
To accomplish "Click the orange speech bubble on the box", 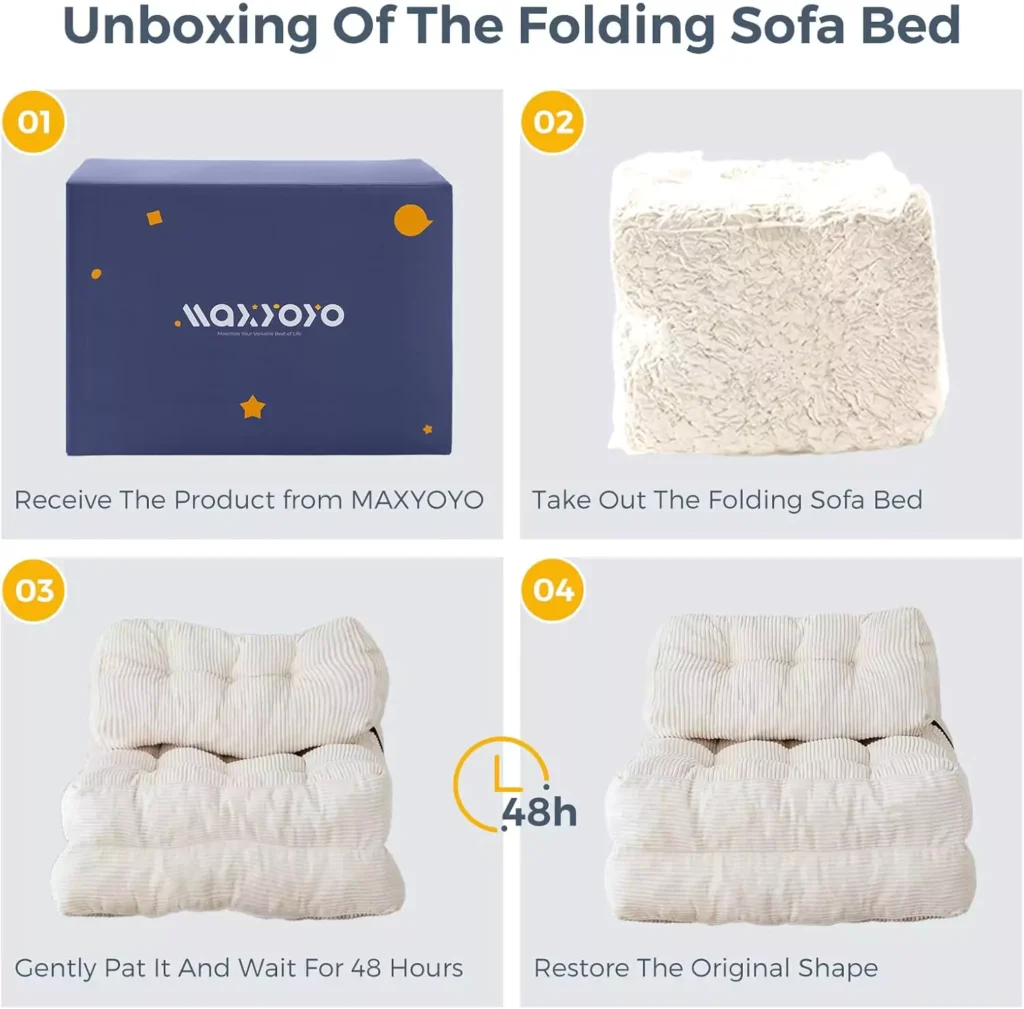I will pyautogui.click(x=413, y=221).
